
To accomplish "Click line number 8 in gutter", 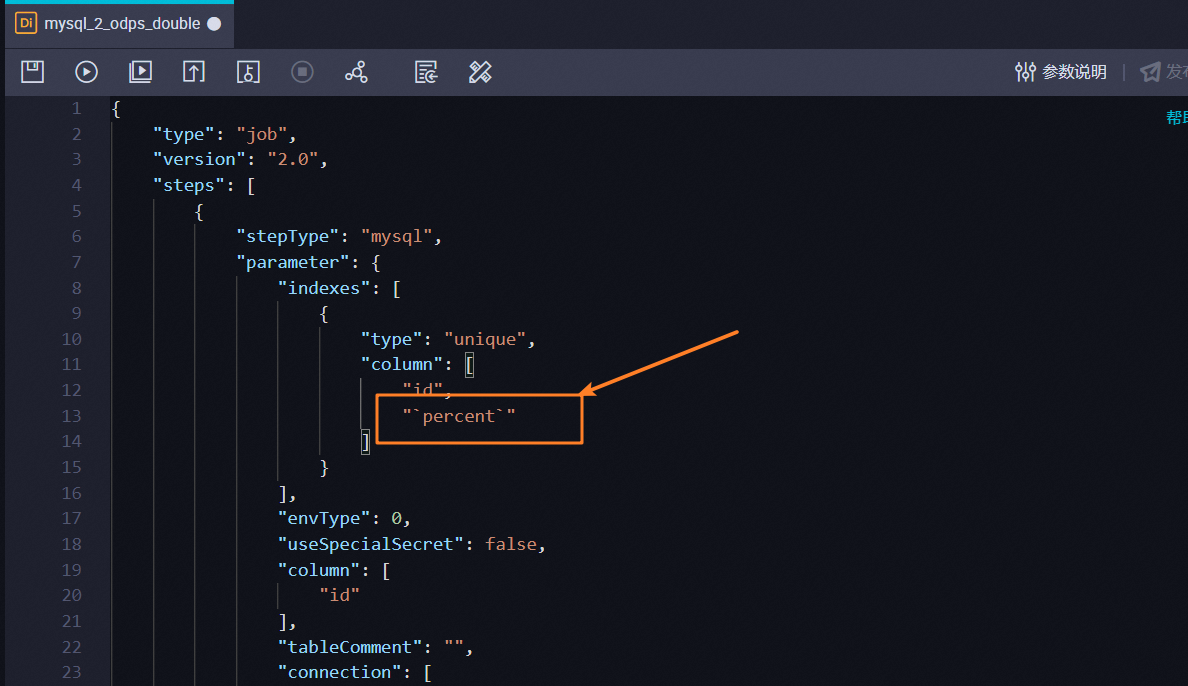I will pyautogui.click(x=77, y=288).
